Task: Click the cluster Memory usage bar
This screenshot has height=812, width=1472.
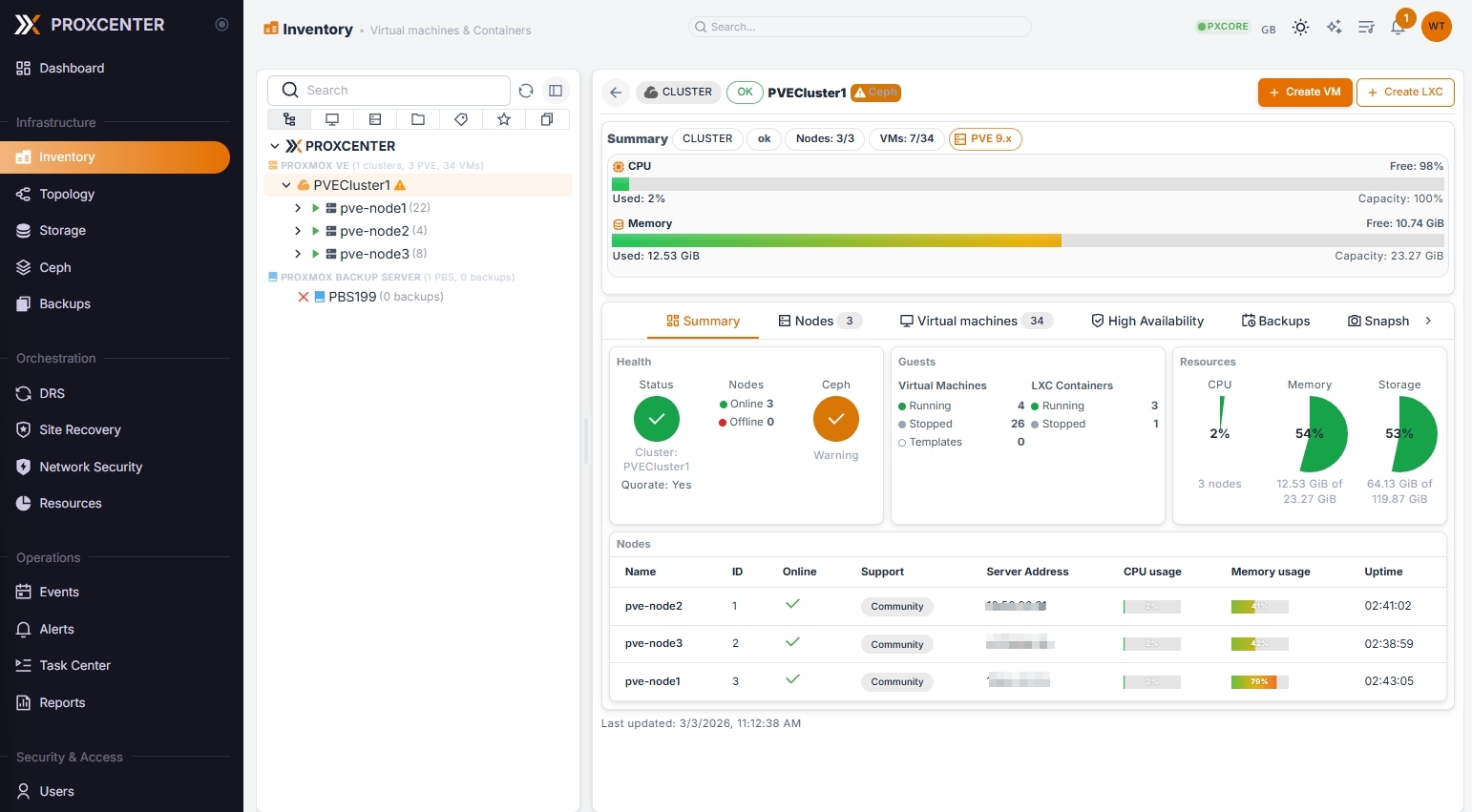Action: 1027,240
